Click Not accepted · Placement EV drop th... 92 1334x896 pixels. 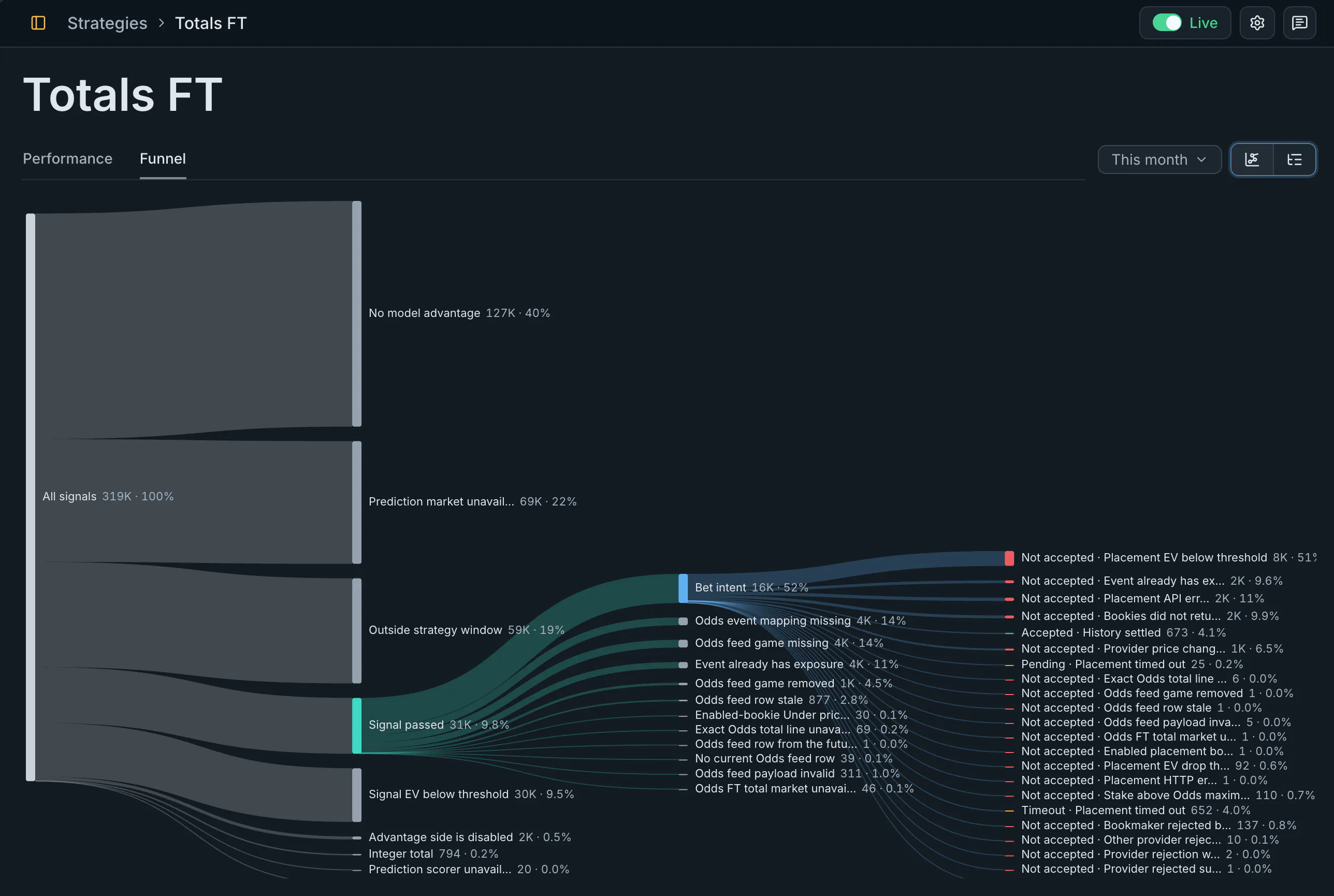tap(1154, 765)
